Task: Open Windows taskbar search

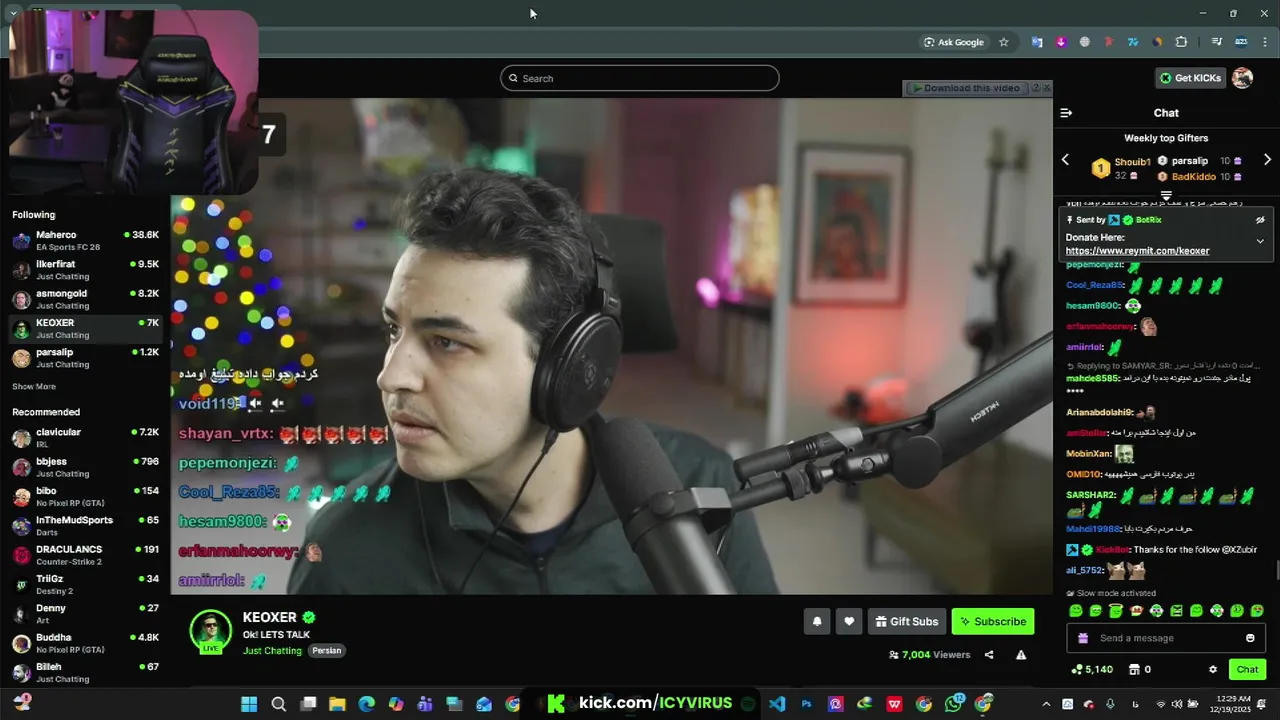Action: tap(279, 704)
